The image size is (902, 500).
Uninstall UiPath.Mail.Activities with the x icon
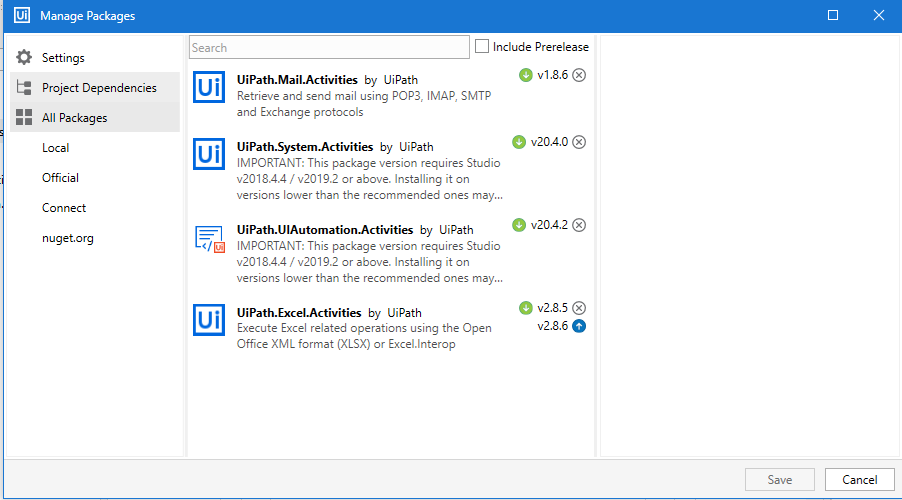(579, 75)
